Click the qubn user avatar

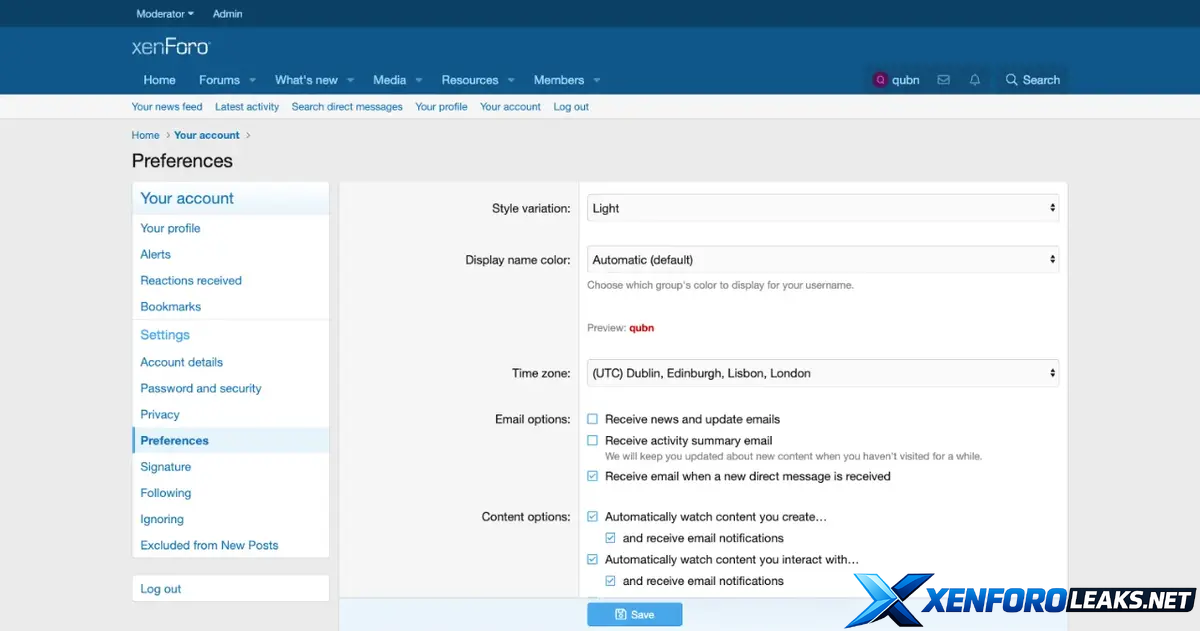coord(881,80)
